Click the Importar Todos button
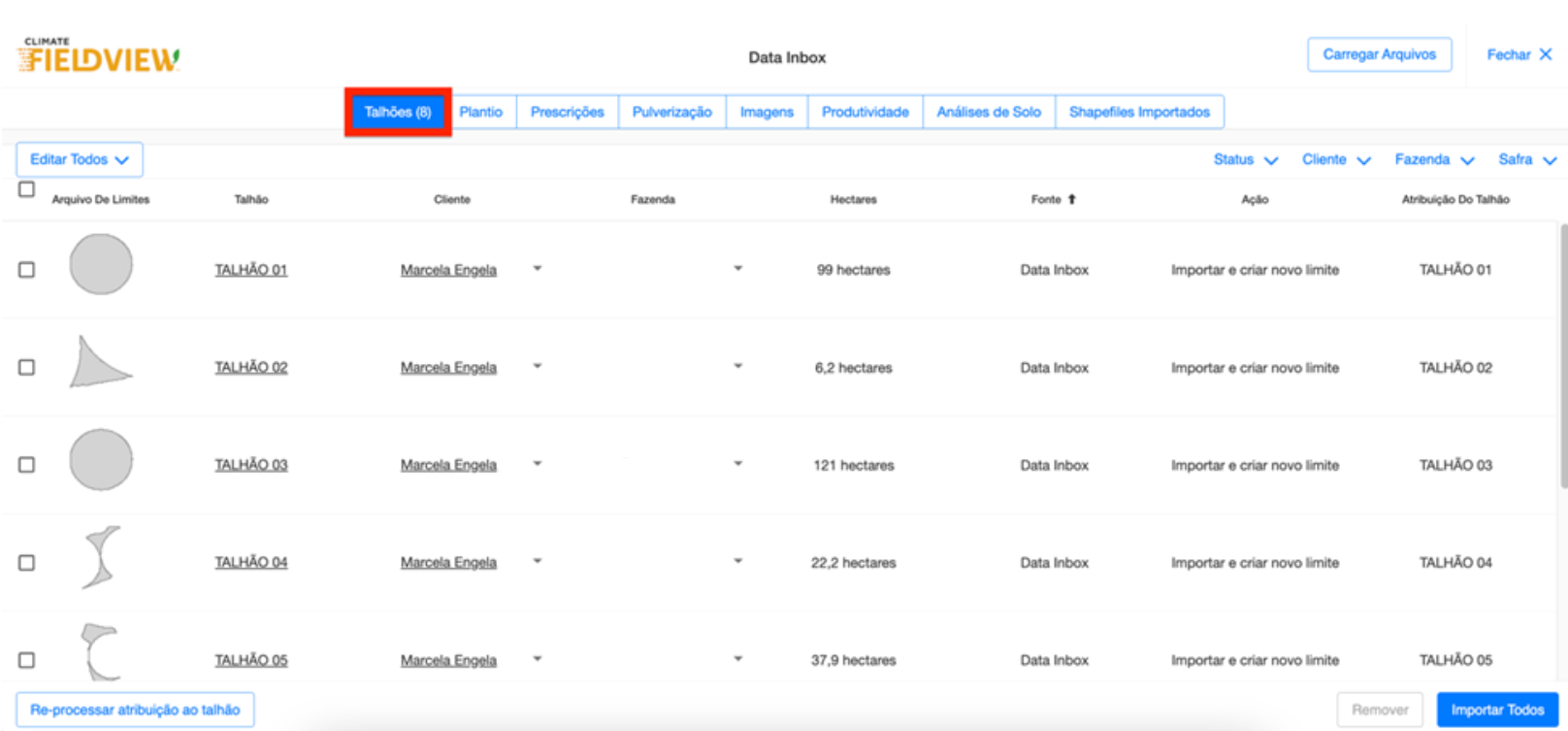This screenshot has height=731, width=1568. 1496,710
